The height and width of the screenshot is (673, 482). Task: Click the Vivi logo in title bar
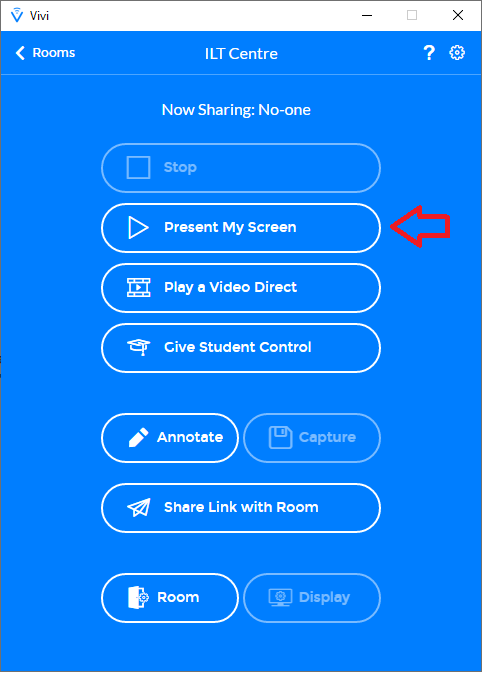pos(17,15)
